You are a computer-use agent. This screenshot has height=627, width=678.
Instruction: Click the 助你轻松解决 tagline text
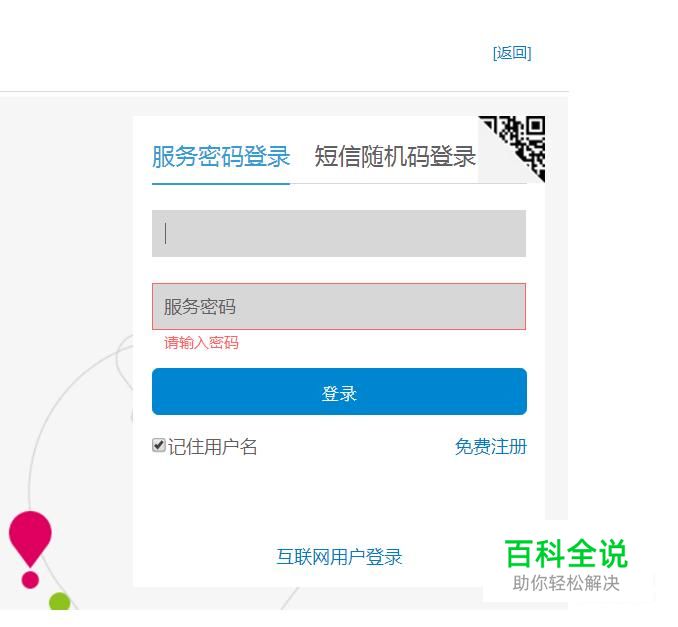coord(566,583)
